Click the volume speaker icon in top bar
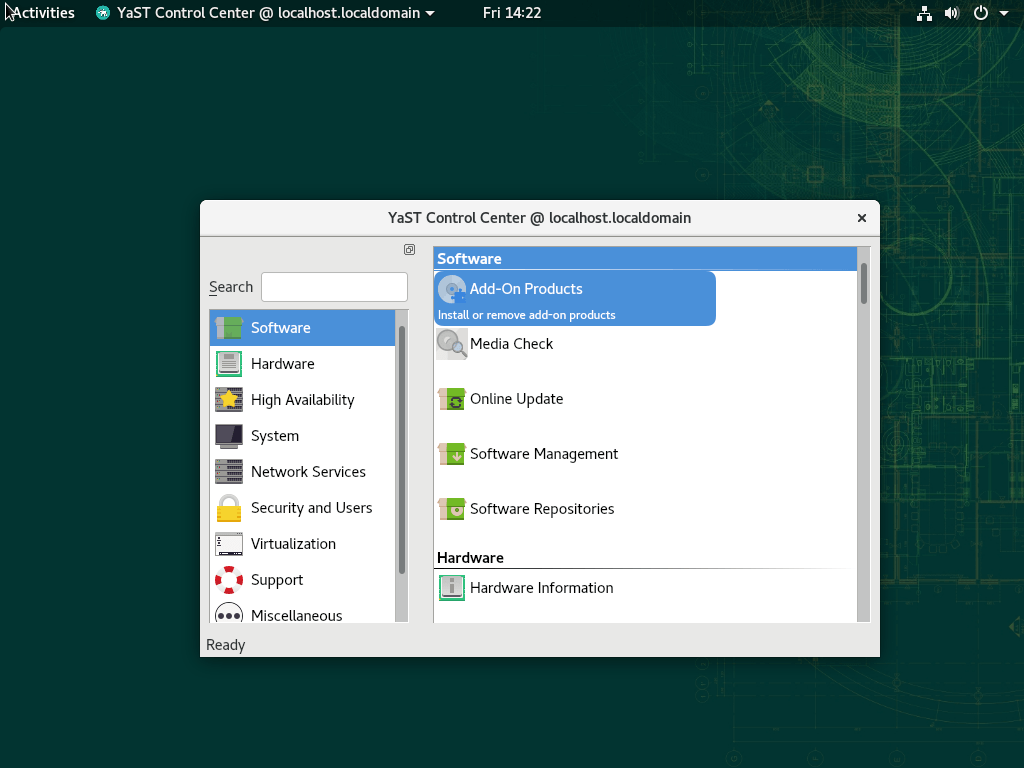Screen dimensions: 1024x768 952,13
